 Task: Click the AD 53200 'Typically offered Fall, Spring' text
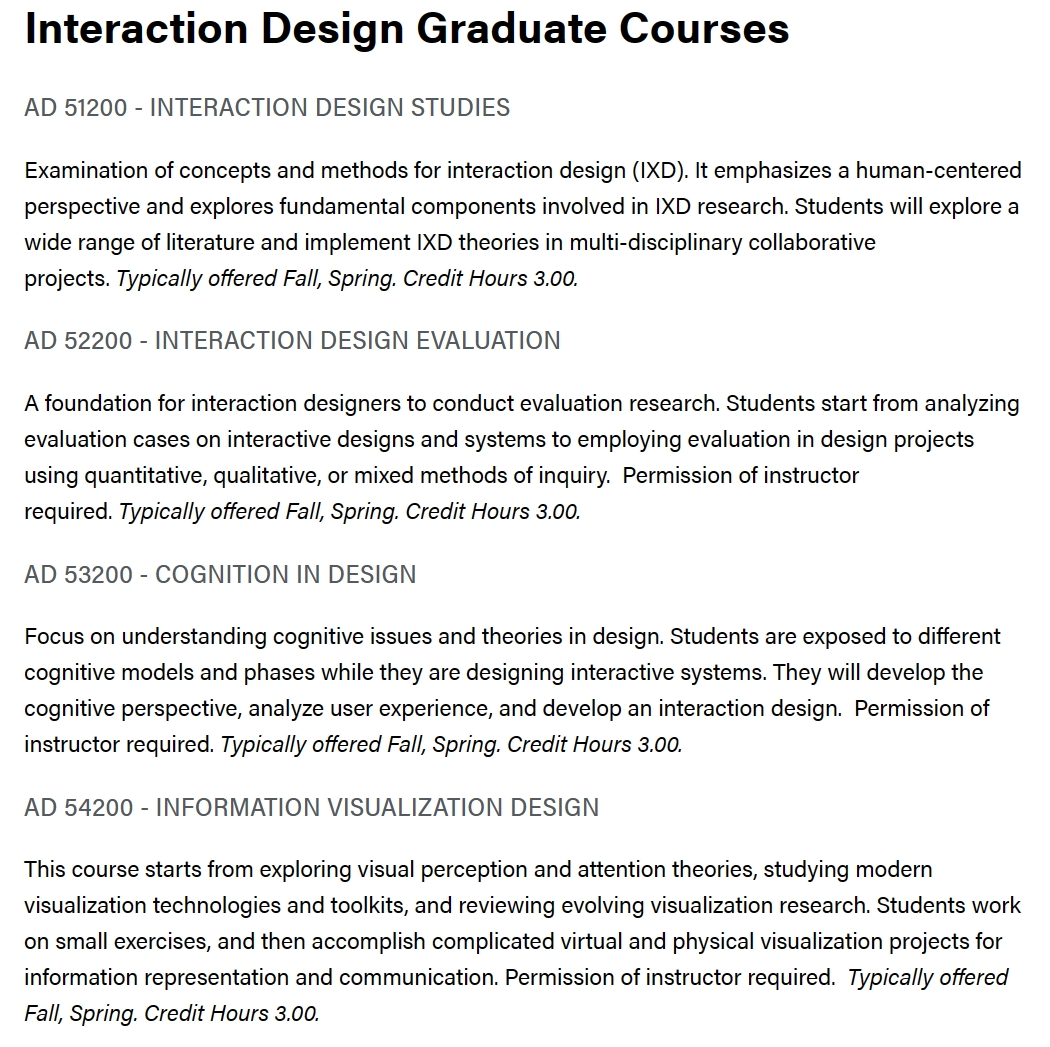coord(361,744)
